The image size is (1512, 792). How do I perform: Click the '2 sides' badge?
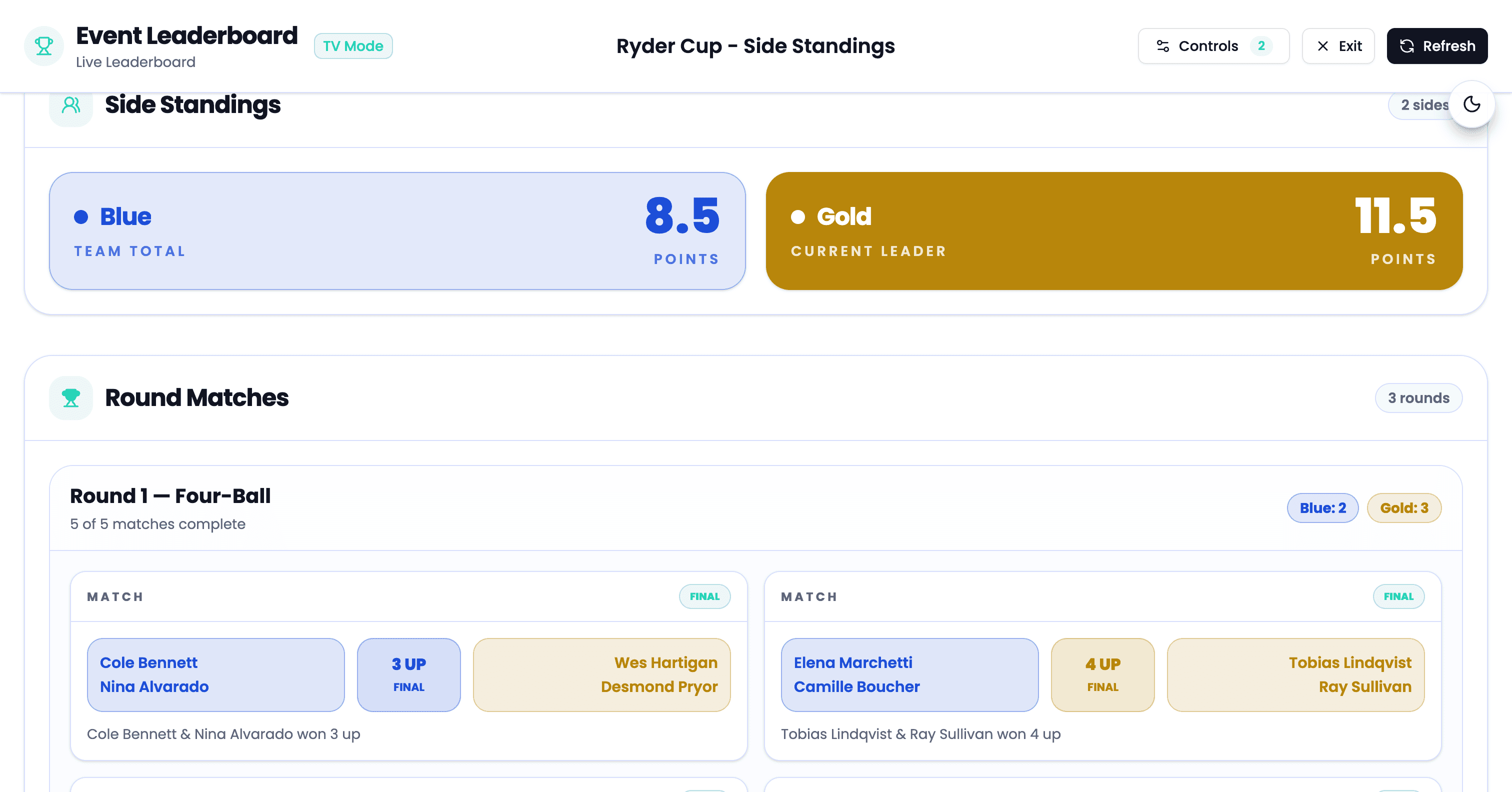[x=1424, y=105]
